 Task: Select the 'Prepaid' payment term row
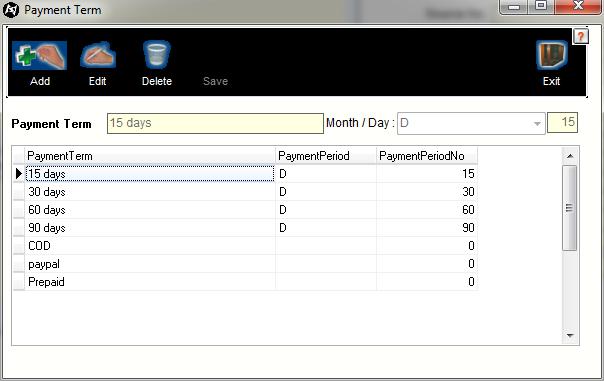pyautogui.click(x=150, y=282)
